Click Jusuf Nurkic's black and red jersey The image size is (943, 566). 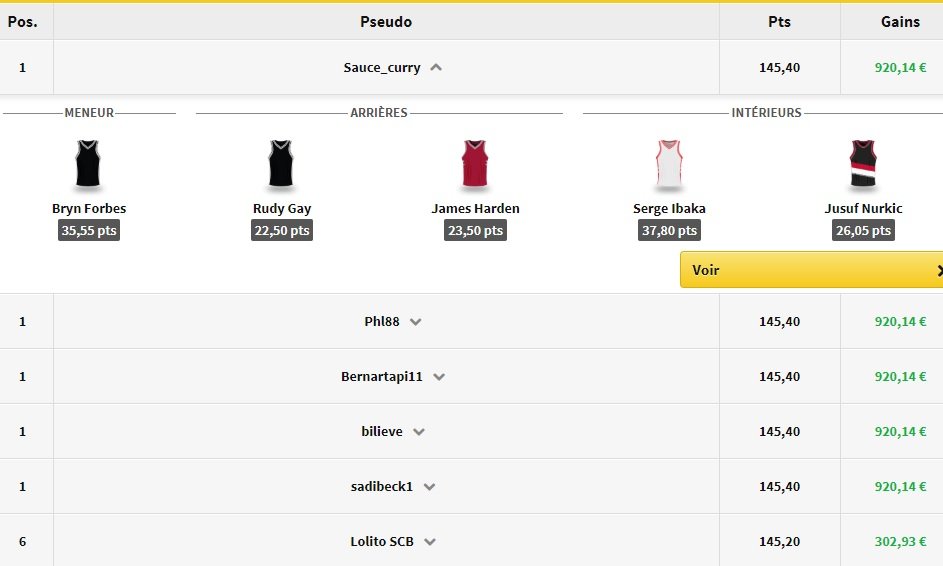pyautogui.click(x=863, y=164)
